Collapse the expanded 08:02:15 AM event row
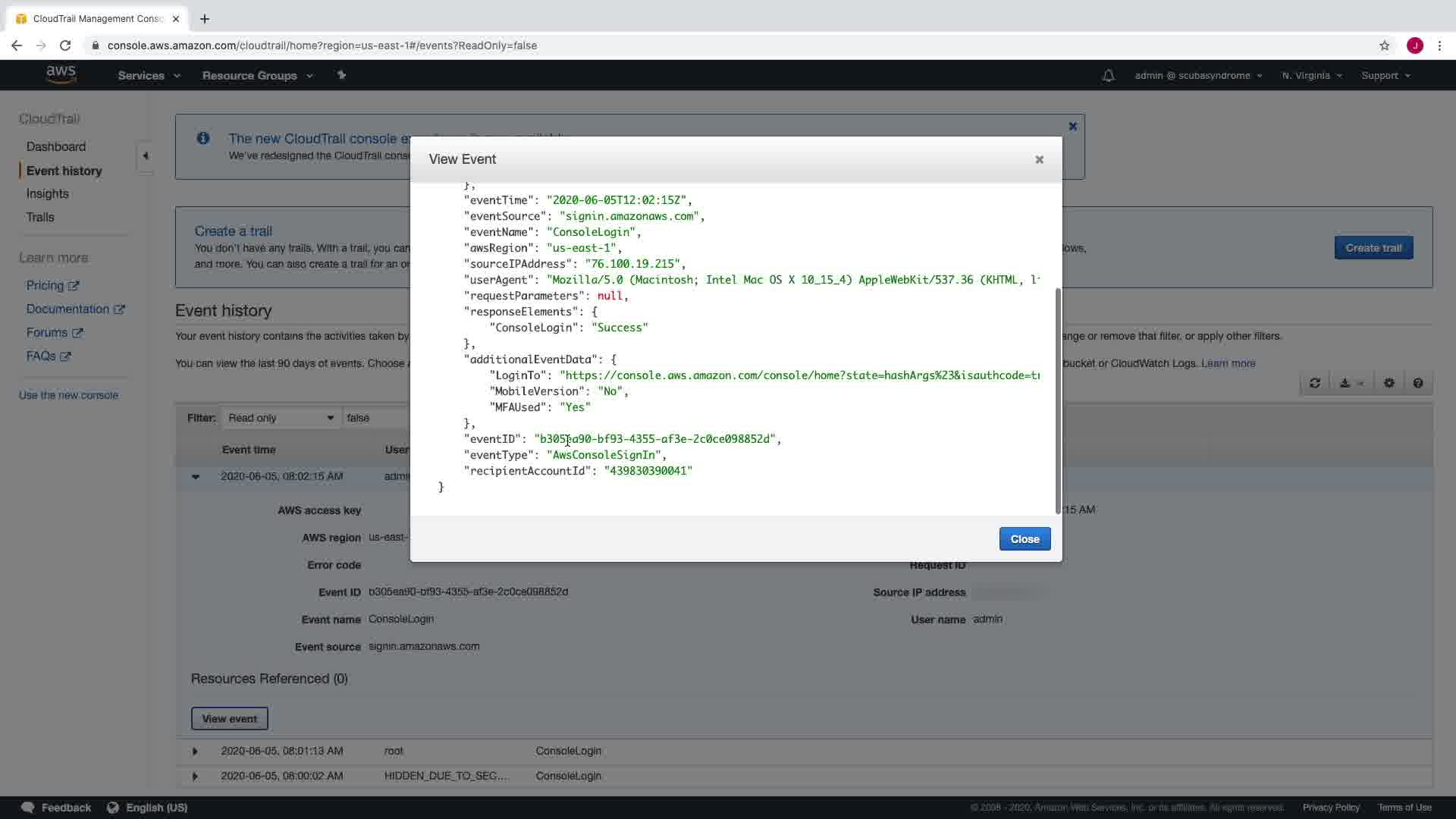The image size is (1456, 819). click(196, 477)
